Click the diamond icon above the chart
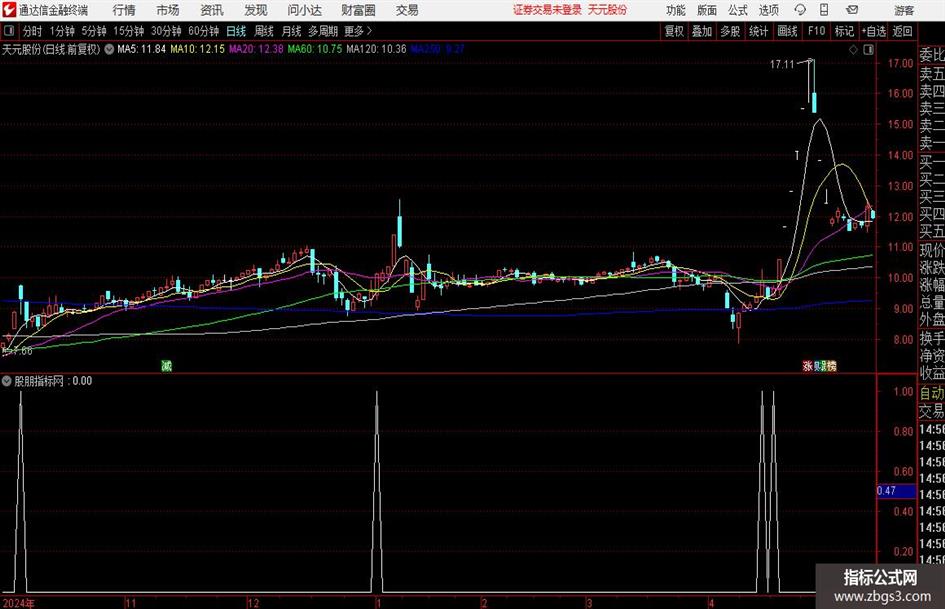 (x=853, y=50)
